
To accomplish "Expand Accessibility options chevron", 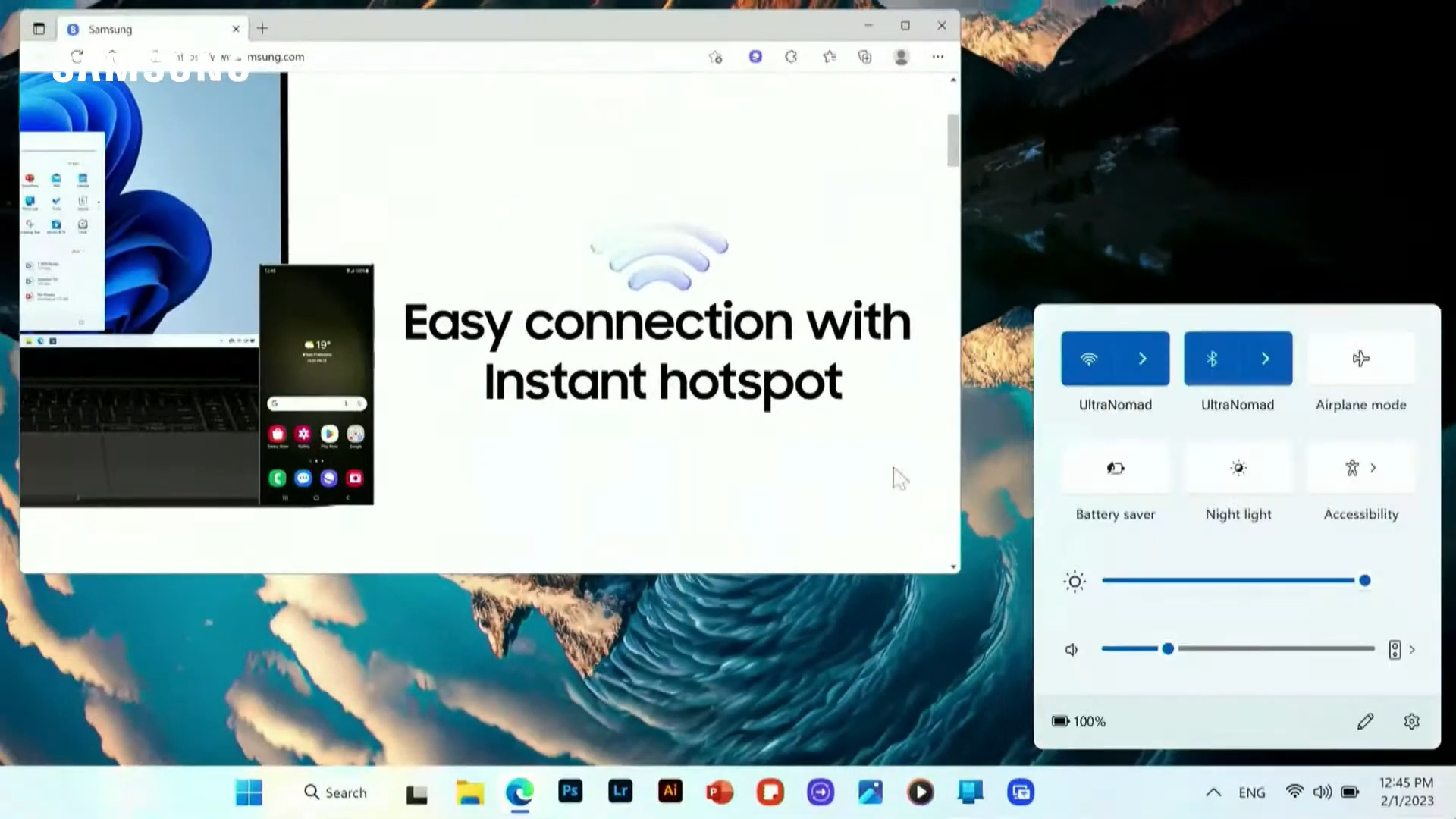I will tap(1373, 468).
